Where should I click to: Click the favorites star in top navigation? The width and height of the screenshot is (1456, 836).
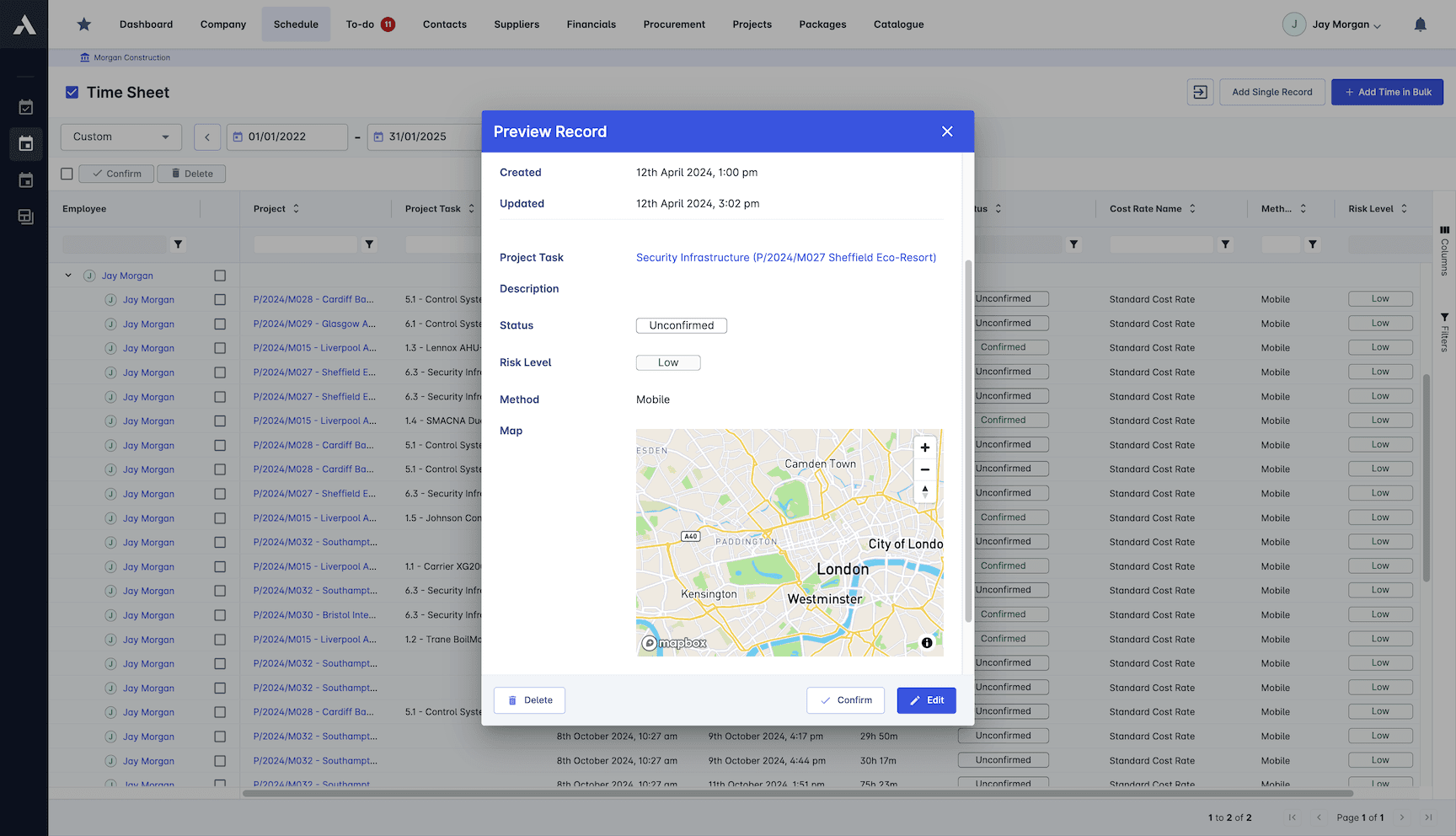point(83,24)
